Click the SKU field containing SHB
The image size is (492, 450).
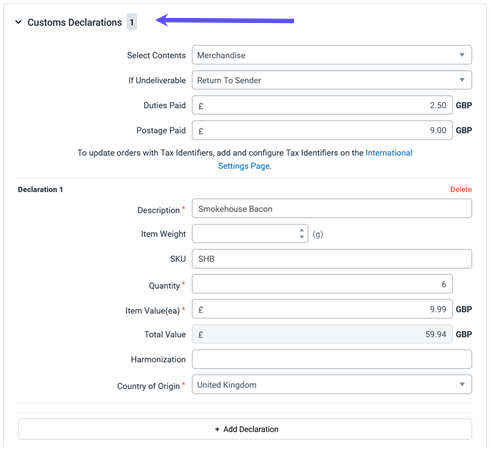point(332,259)
